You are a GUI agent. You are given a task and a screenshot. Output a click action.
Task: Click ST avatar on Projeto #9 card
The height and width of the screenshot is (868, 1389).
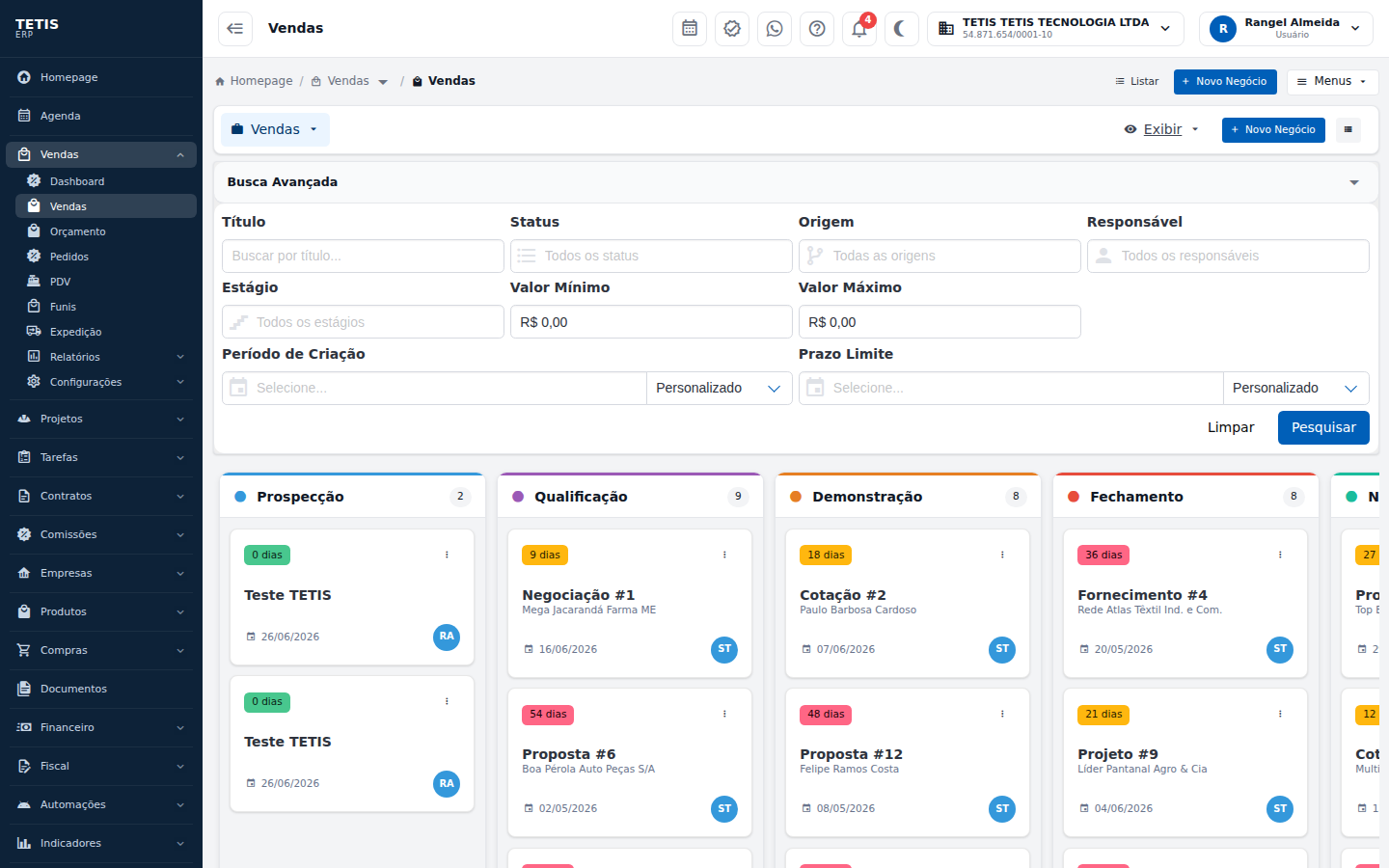click(1280, 809)
